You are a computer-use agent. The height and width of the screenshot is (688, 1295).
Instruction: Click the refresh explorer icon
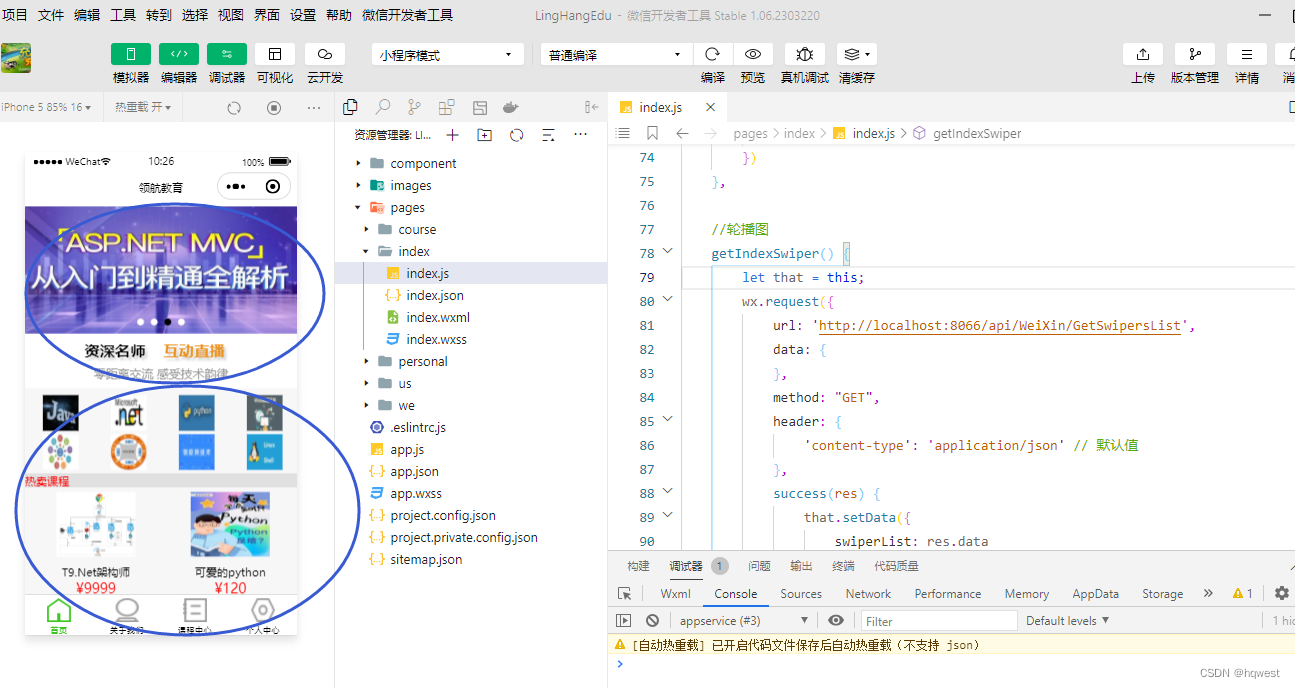[517, 135]
